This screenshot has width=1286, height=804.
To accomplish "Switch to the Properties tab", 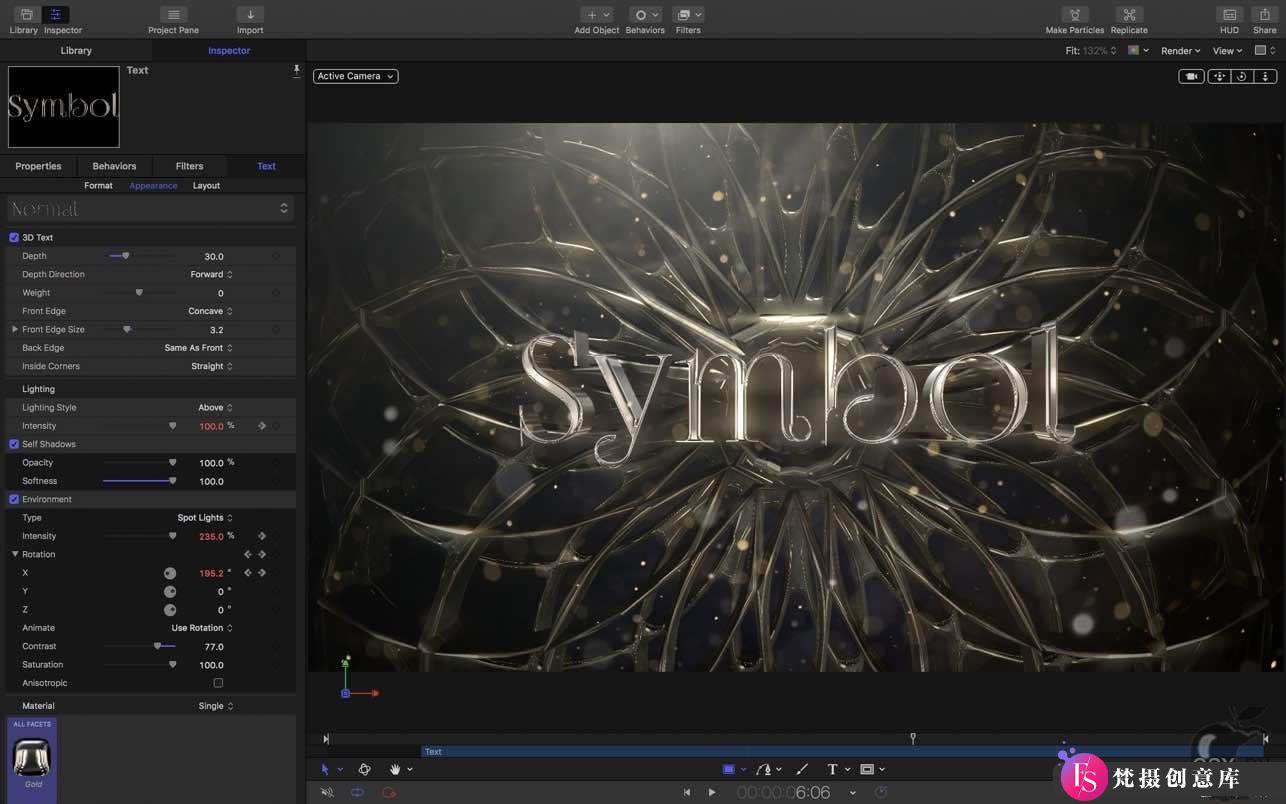I will (x=38, y=166).
